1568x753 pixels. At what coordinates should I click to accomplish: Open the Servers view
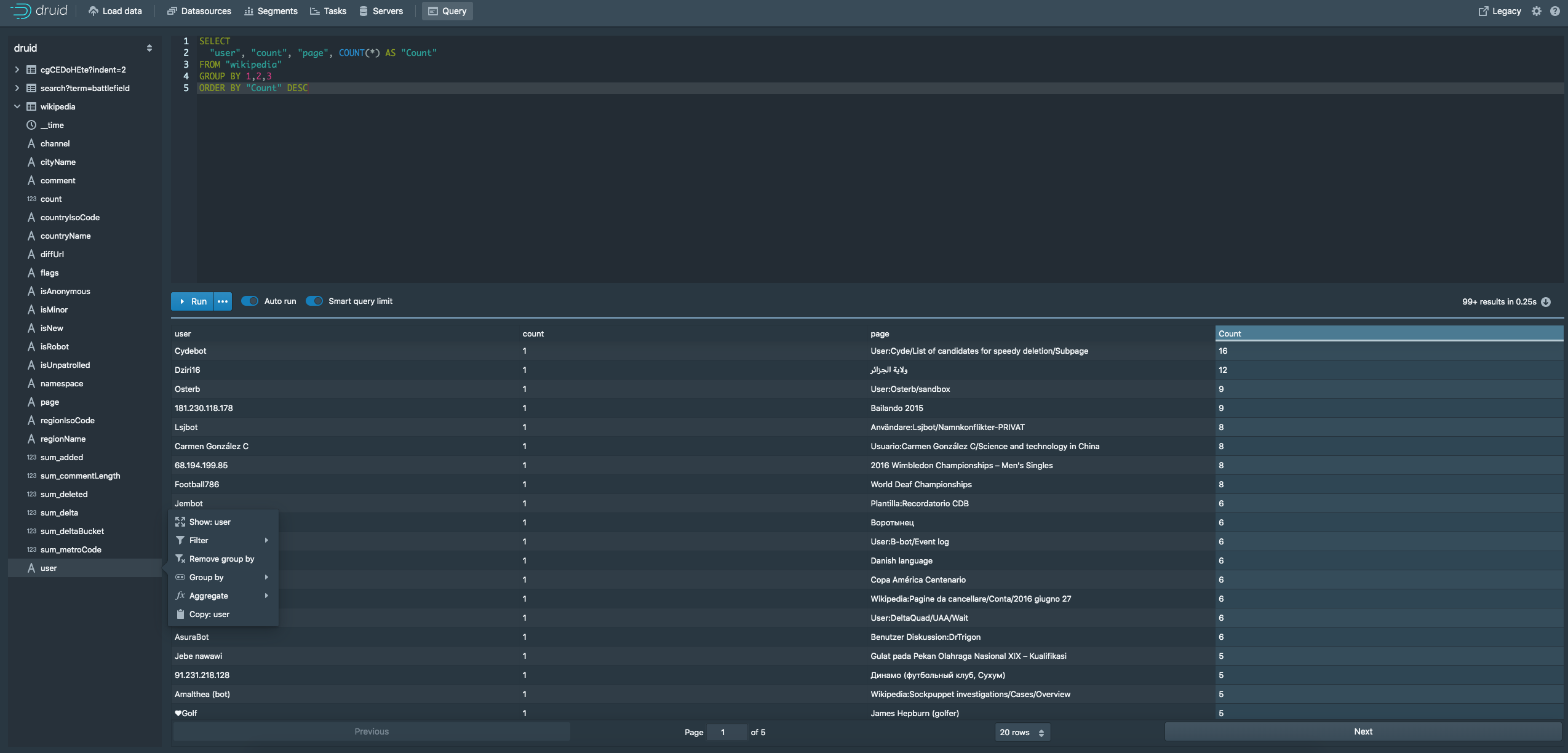pyautogui.click(x=381, y=11)
